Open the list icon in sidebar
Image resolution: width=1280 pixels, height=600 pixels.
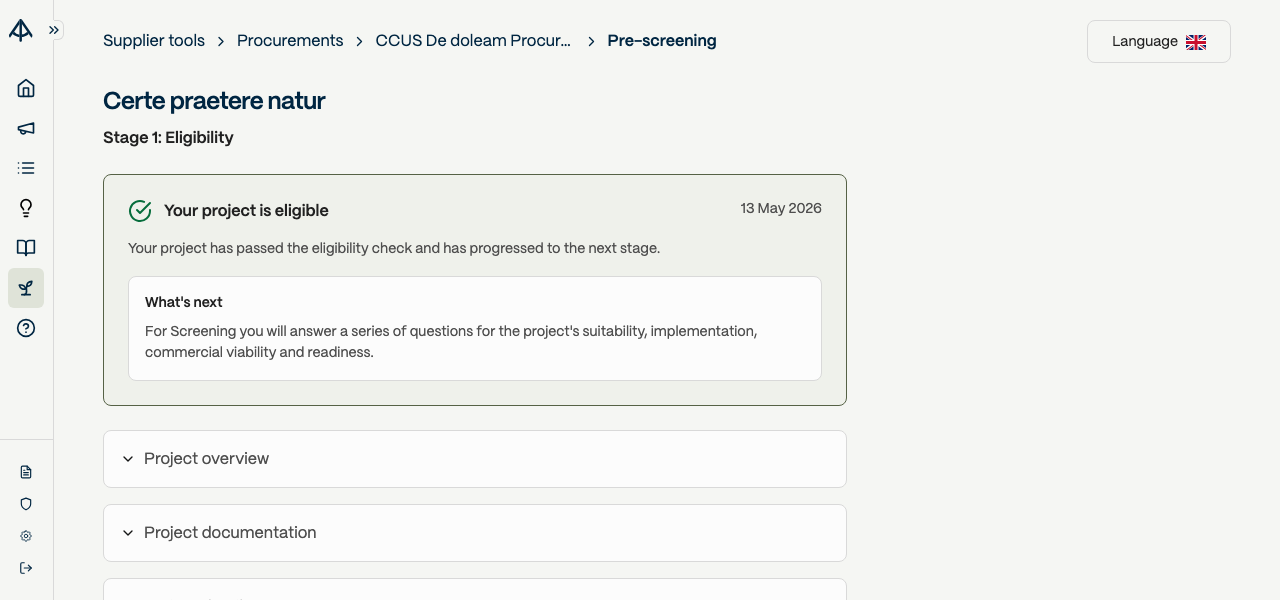click(26, 168)
